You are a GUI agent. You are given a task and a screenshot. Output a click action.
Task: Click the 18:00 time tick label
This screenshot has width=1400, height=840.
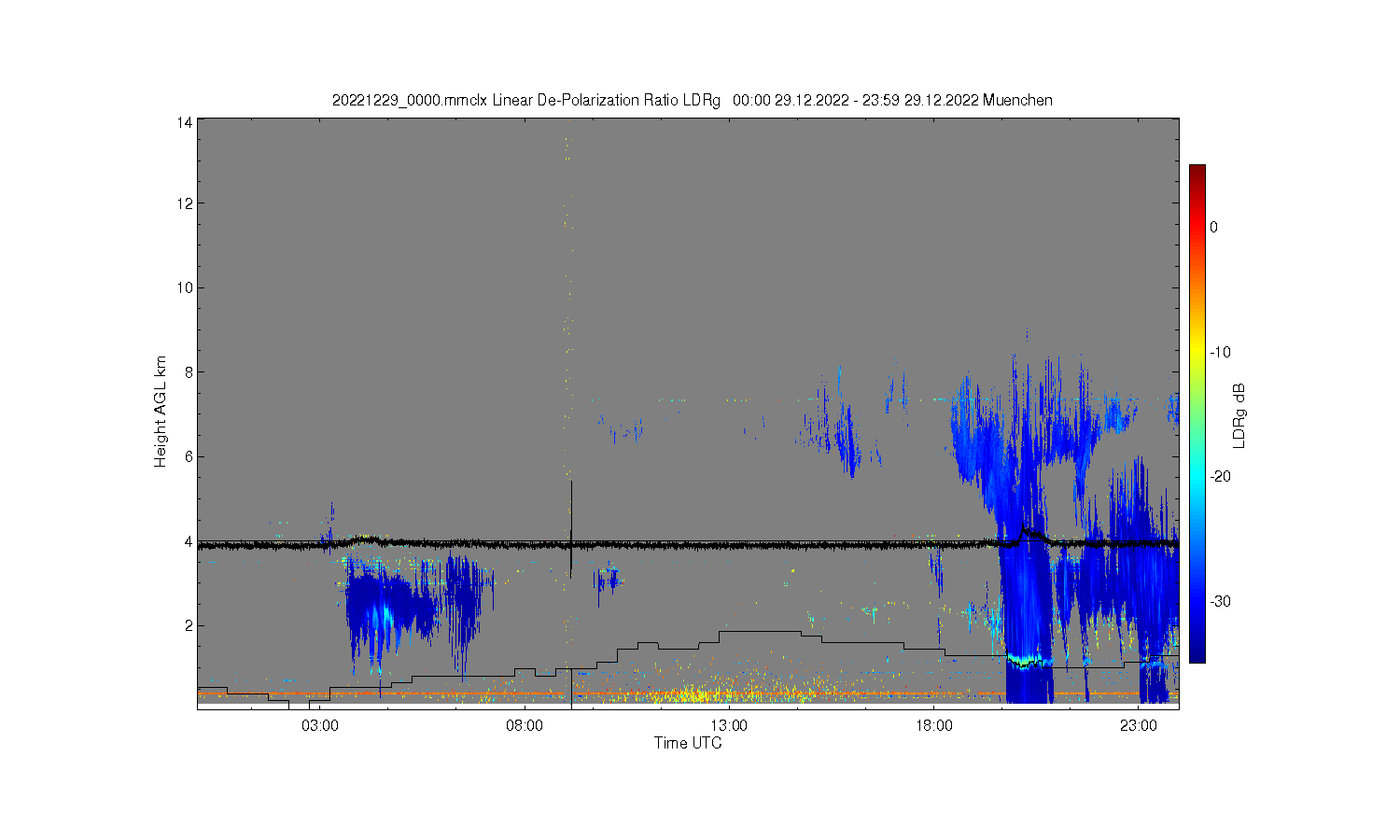click(933, 725)
